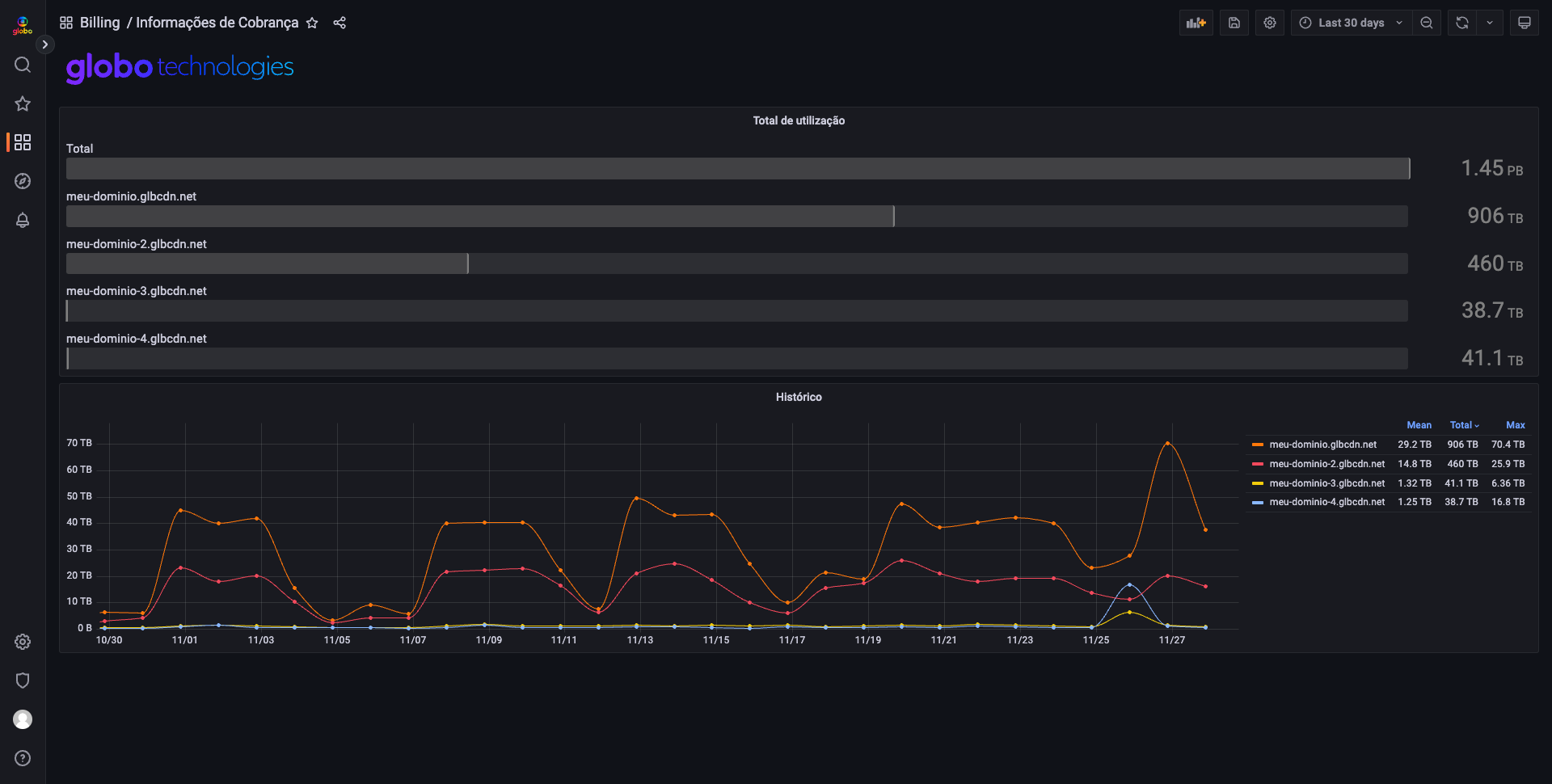Click the 29.2 TB mean legend value

click(x=1415, y=445)
